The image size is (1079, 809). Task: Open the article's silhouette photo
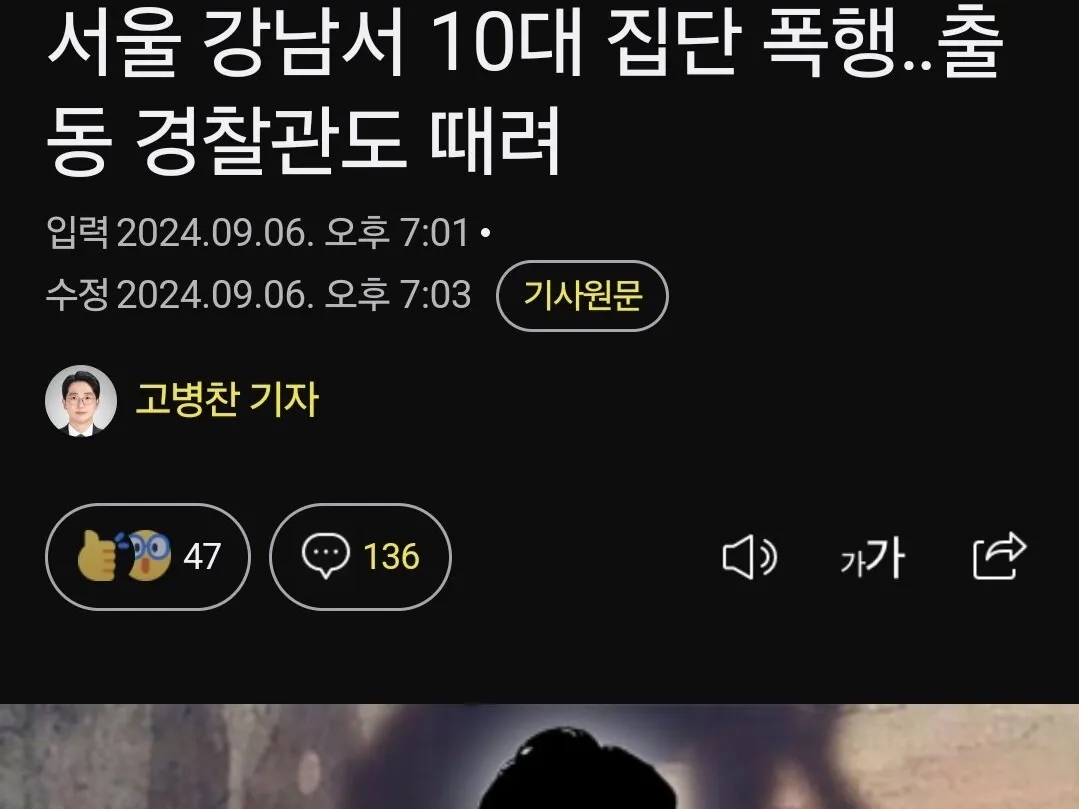coord(540,756)
